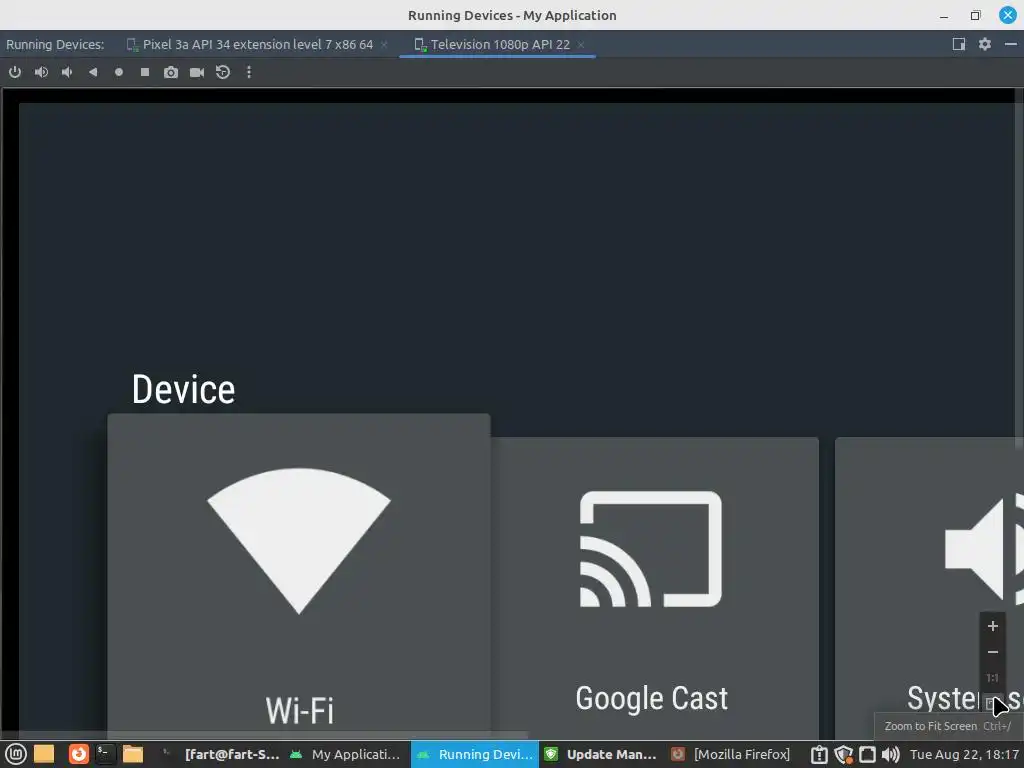
Task: Take a screenshot with the camera icon
Action: point(170,72)
